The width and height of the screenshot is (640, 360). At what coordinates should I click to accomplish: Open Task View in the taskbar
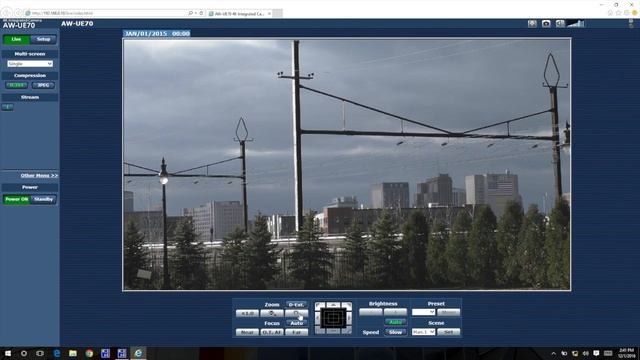pos(40,353)
